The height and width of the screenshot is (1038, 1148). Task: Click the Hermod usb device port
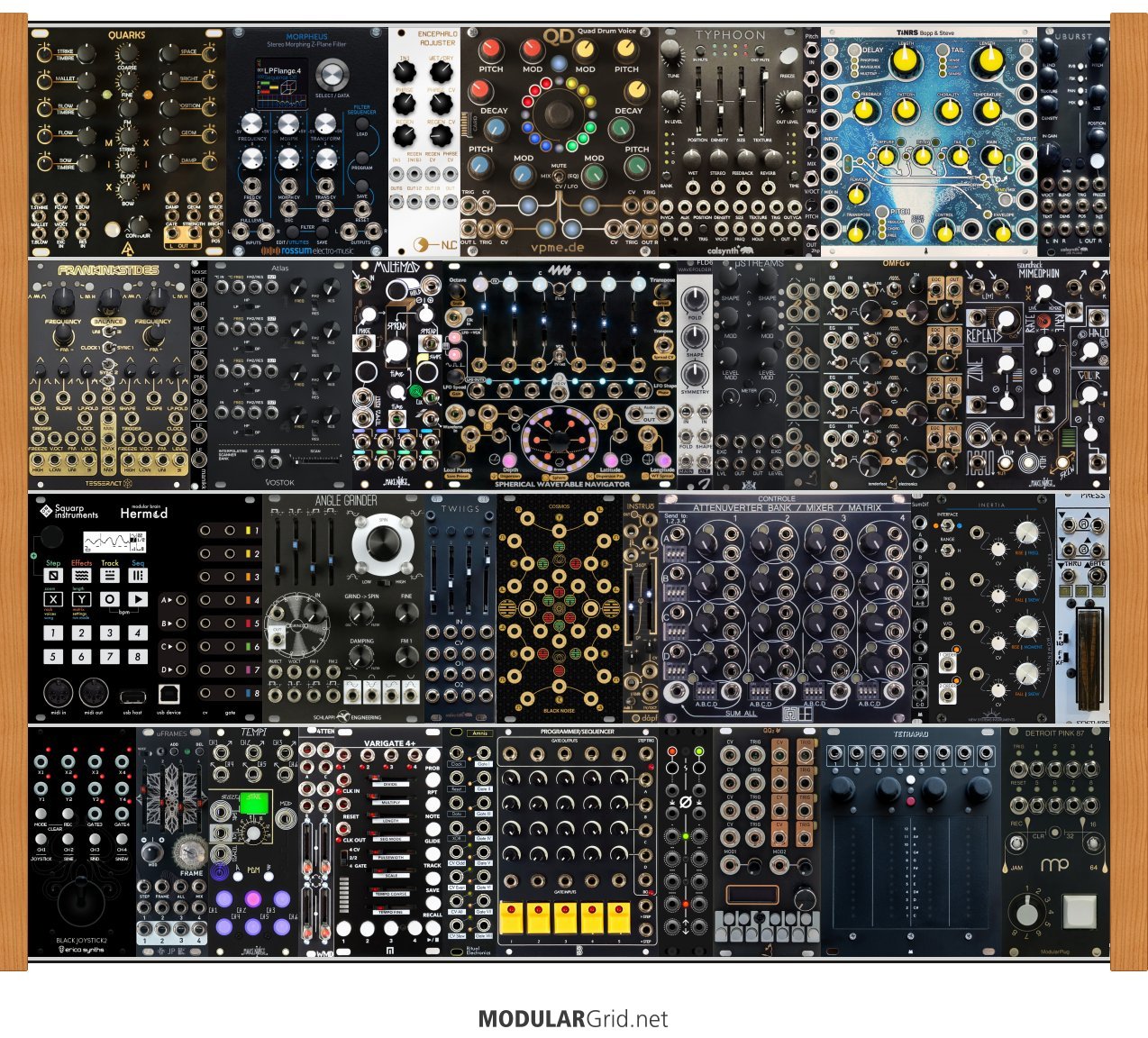[169, 693]
